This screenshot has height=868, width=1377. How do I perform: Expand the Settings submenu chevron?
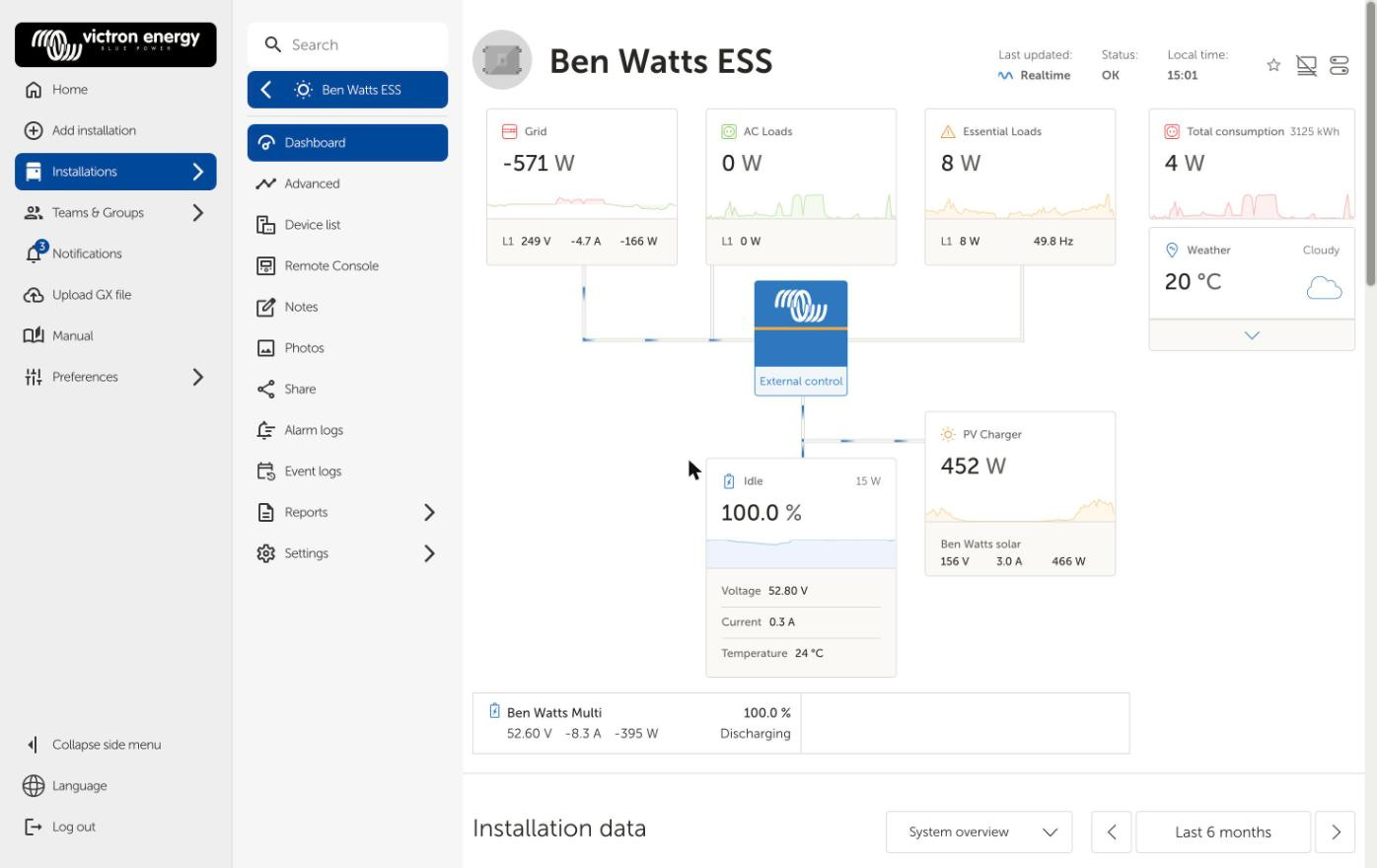click(x=429, y=553)
